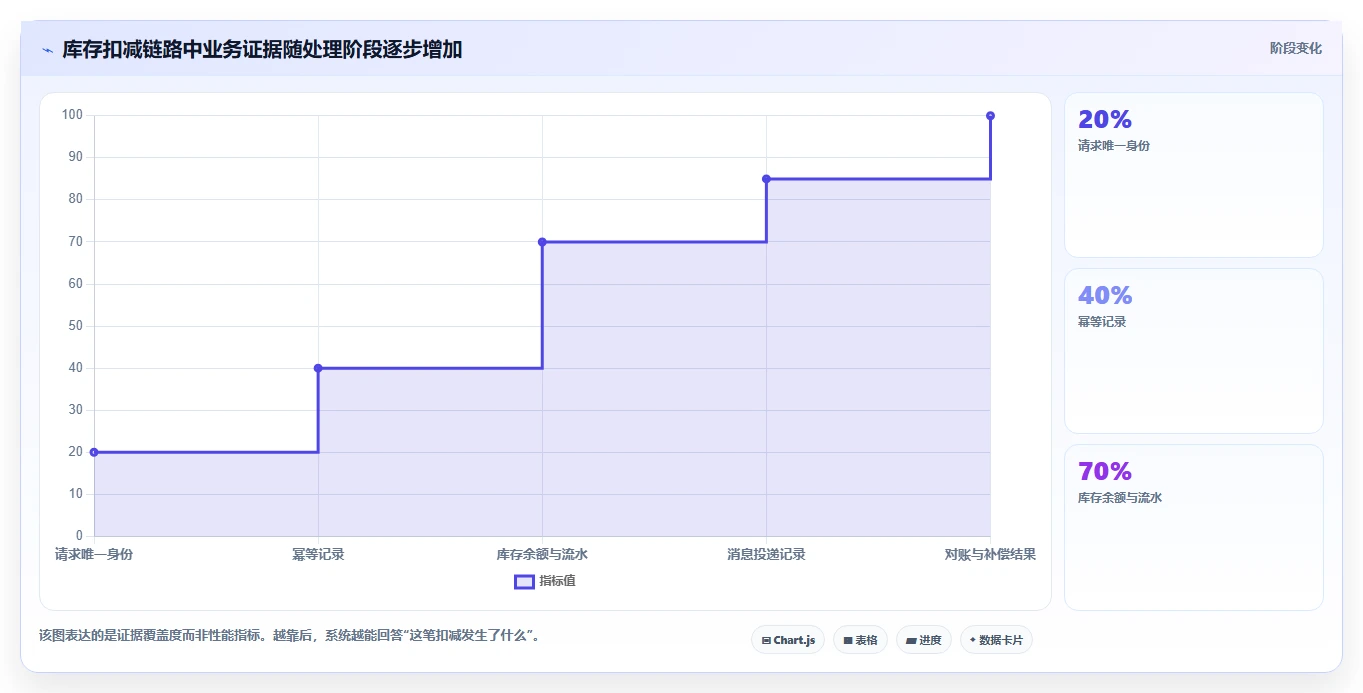Click the 指标值 legend label
This screenshot has height=693, width=1363.
pyautogui.click(x=557, y=581)
